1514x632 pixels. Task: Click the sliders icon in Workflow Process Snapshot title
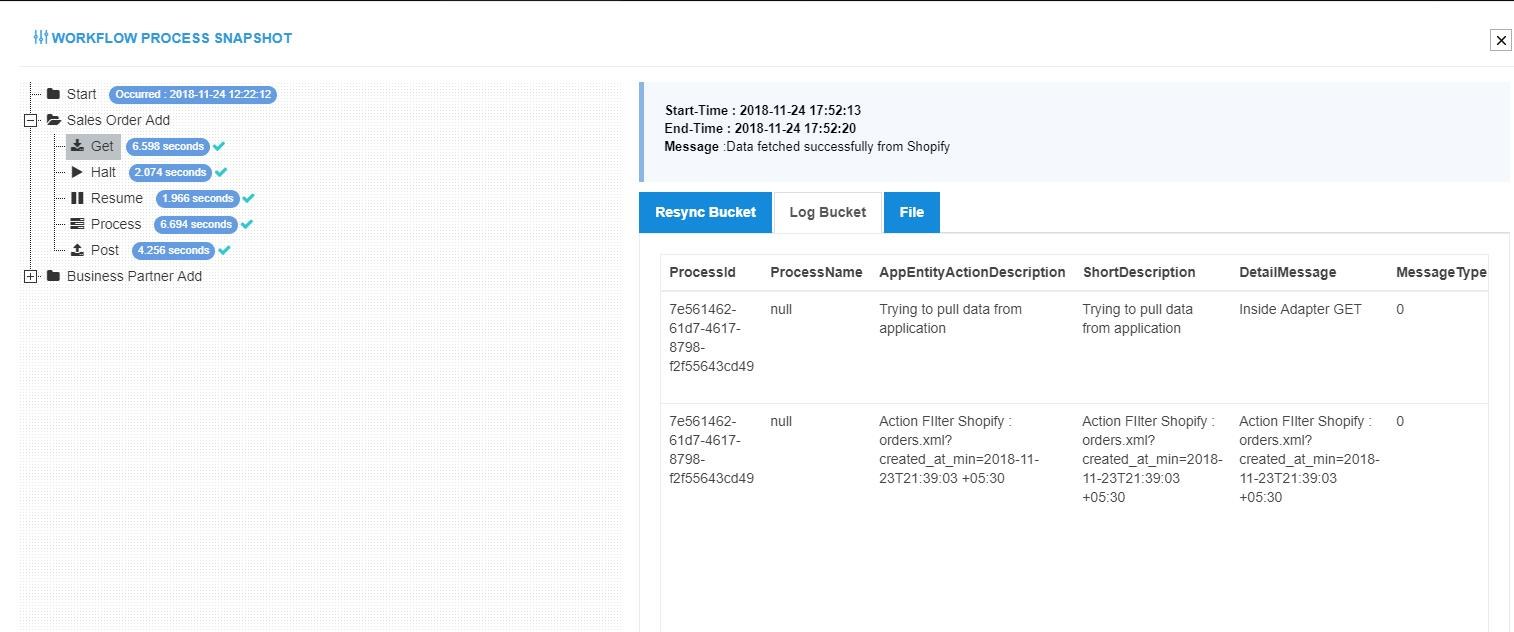40,38
